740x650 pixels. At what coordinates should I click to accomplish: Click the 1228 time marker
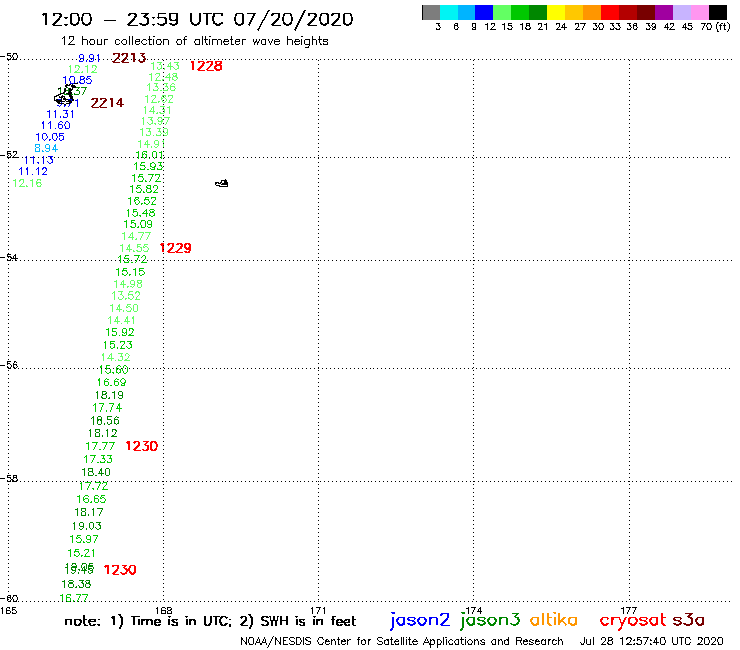click(206, 66)
